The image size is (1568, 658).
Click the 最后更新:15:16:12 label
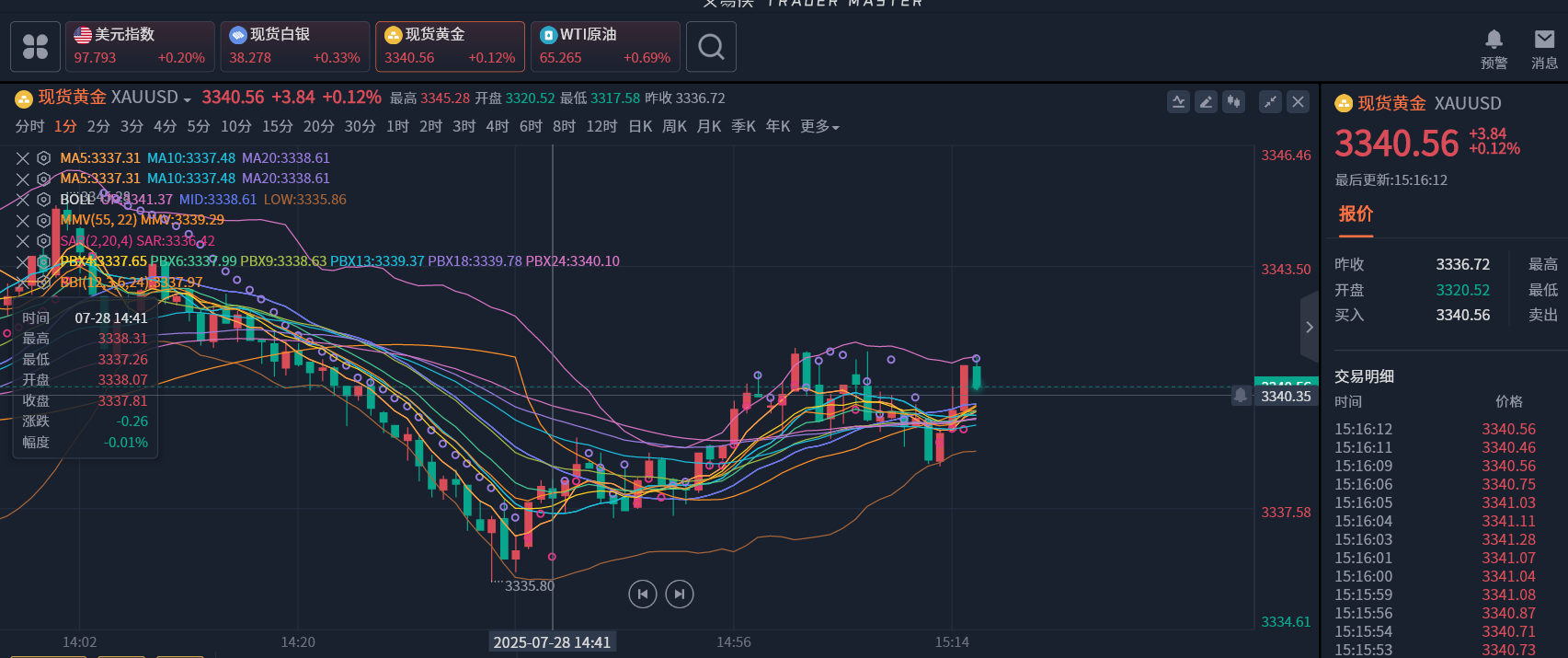pyautogui.click(x=1391, y=180)
